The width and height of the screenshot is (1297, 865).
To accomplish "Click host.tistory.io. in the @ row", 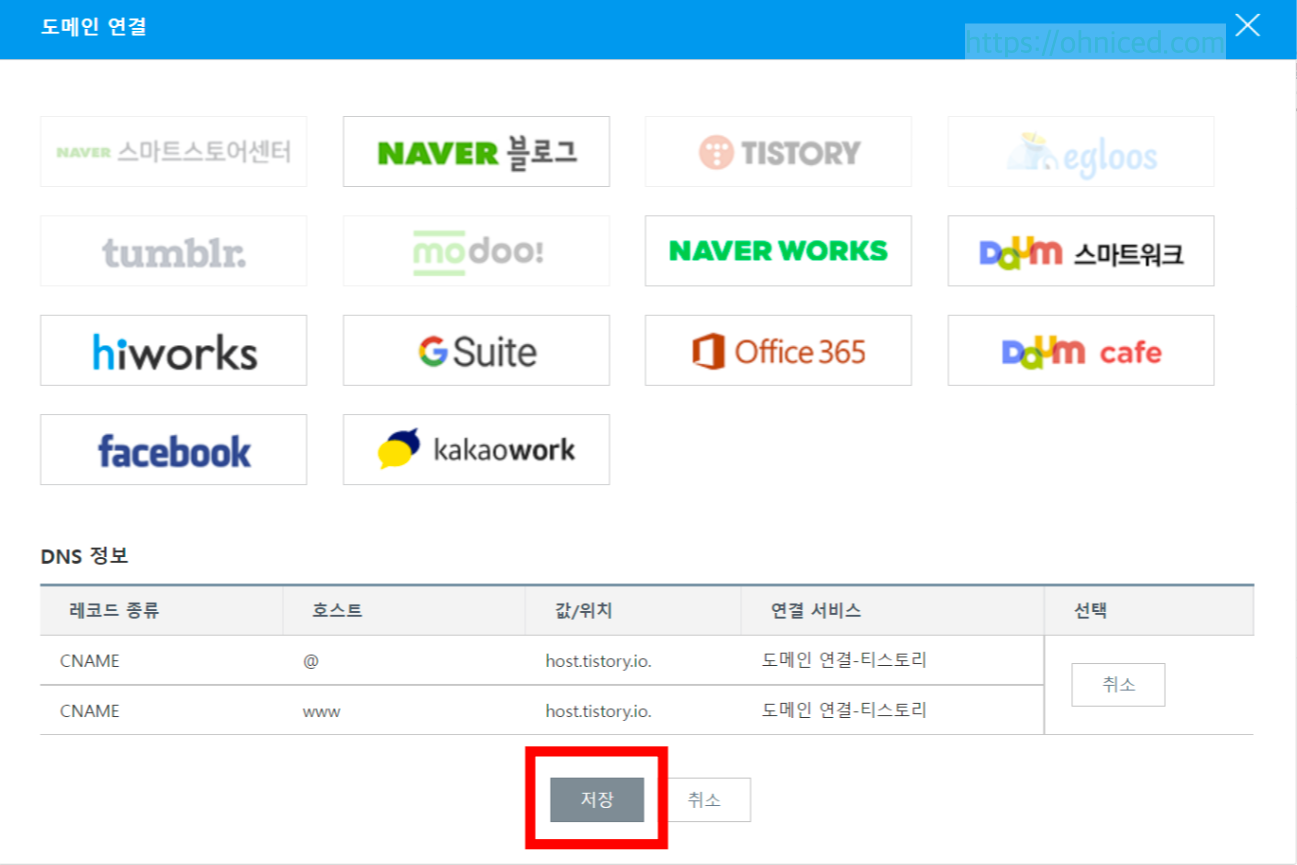I will click(x=598, y=661).
